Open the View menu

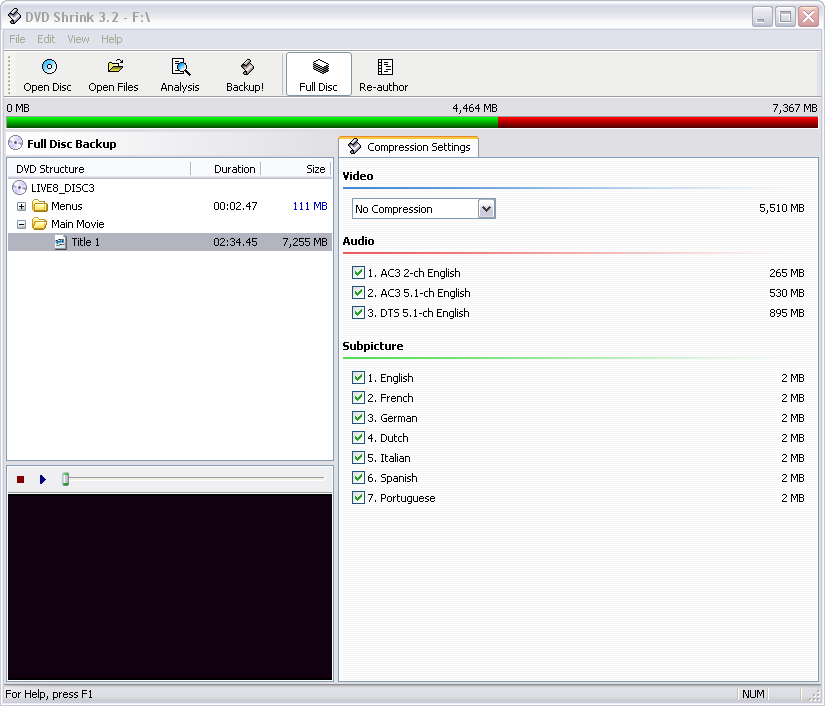(x=78, y=39)
